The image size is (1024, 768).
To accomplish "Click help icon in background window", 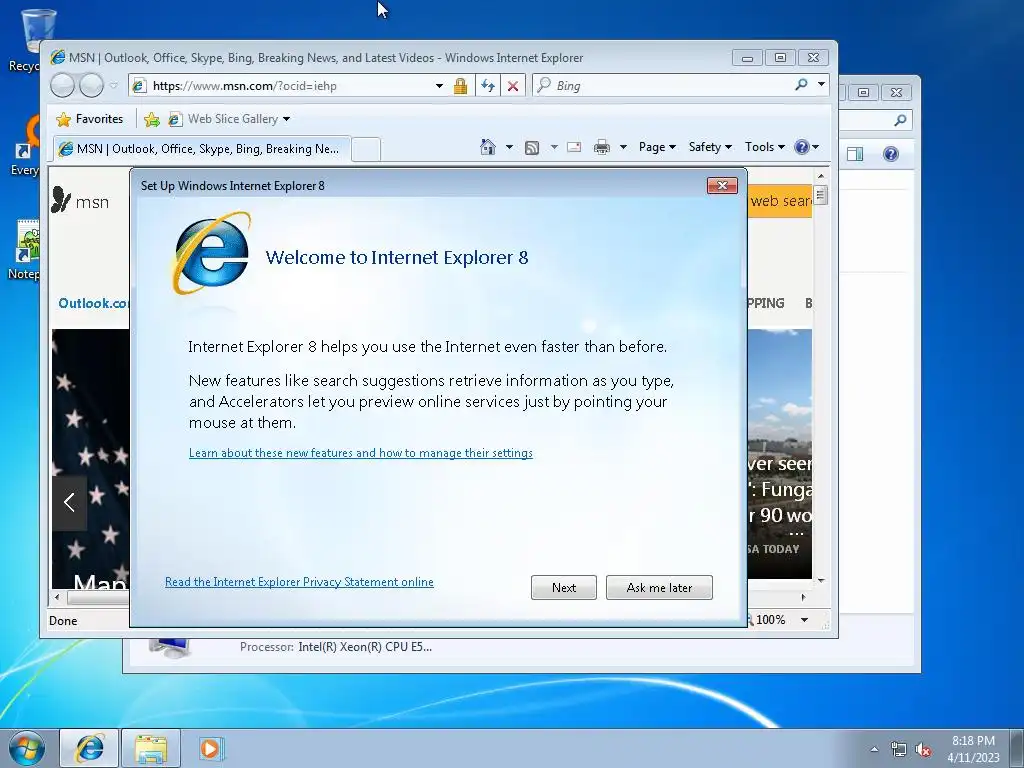I will tap(890, 154).
